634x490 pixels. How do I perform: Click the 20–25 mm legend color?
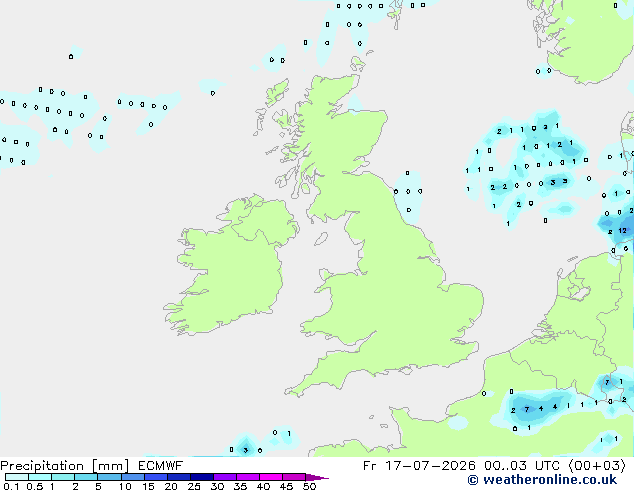pyautogui.click(x=179, y=477)
